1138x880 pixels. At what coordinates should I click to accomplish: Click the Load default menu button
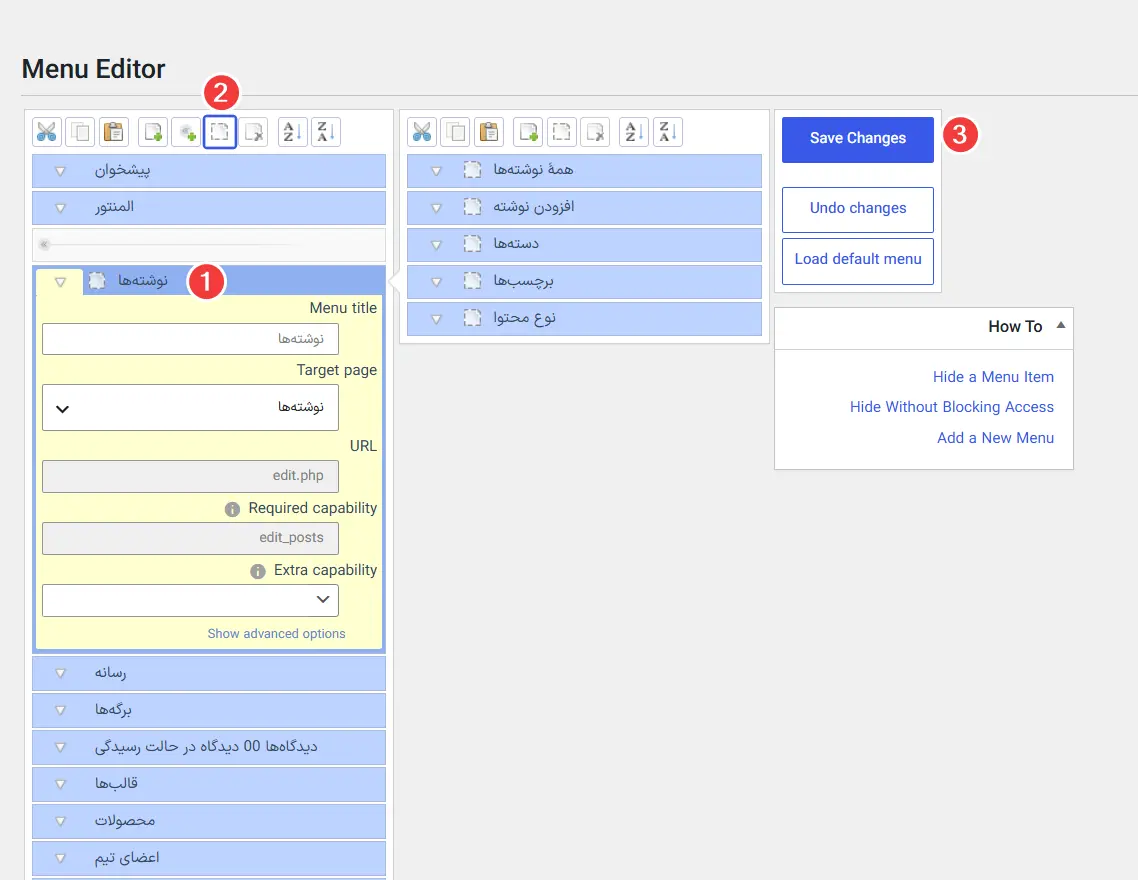858,261
